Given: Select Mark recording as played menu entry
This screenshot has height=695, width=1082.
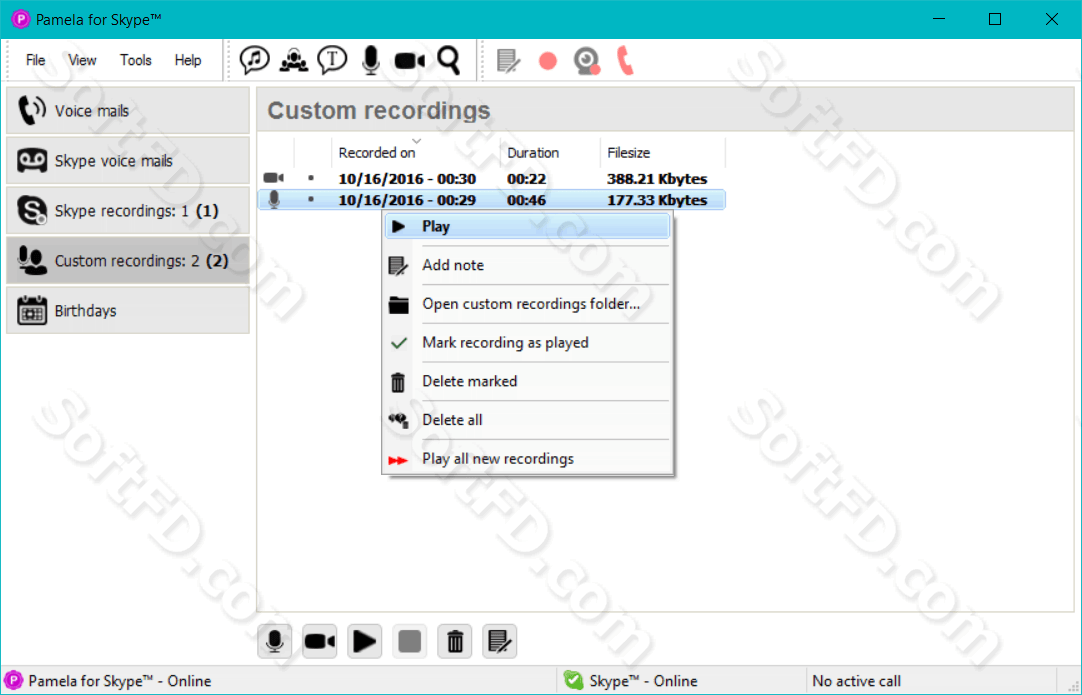Looking at the screenshot, I should click(x=527, y=342).
